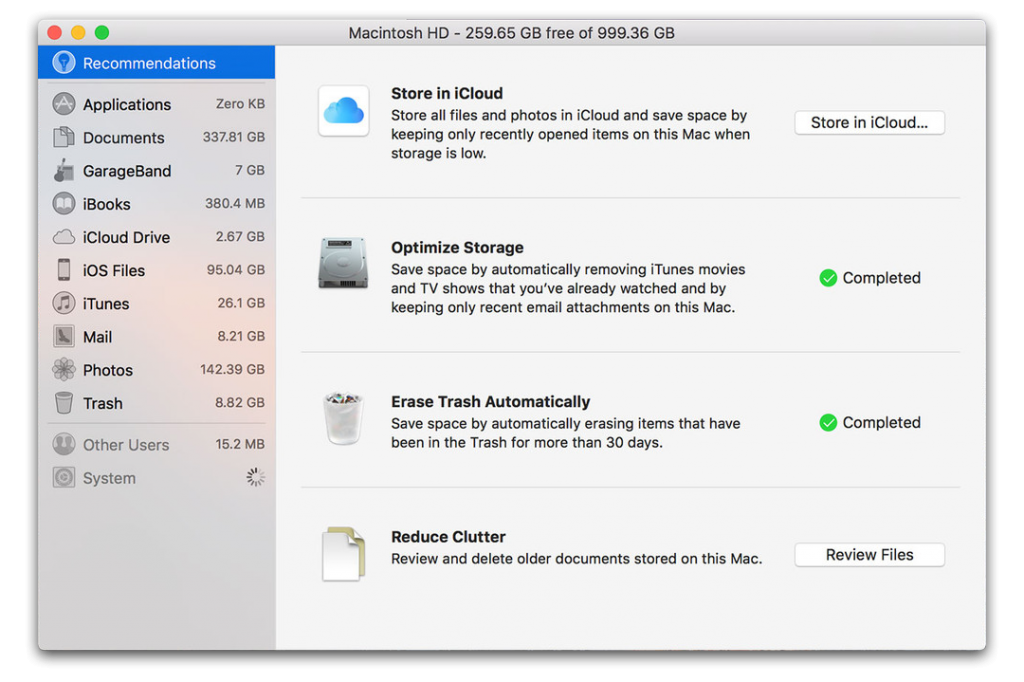Click the Optimize Storage heading
The image size is (1024, 682).
(x=457, y=248)
